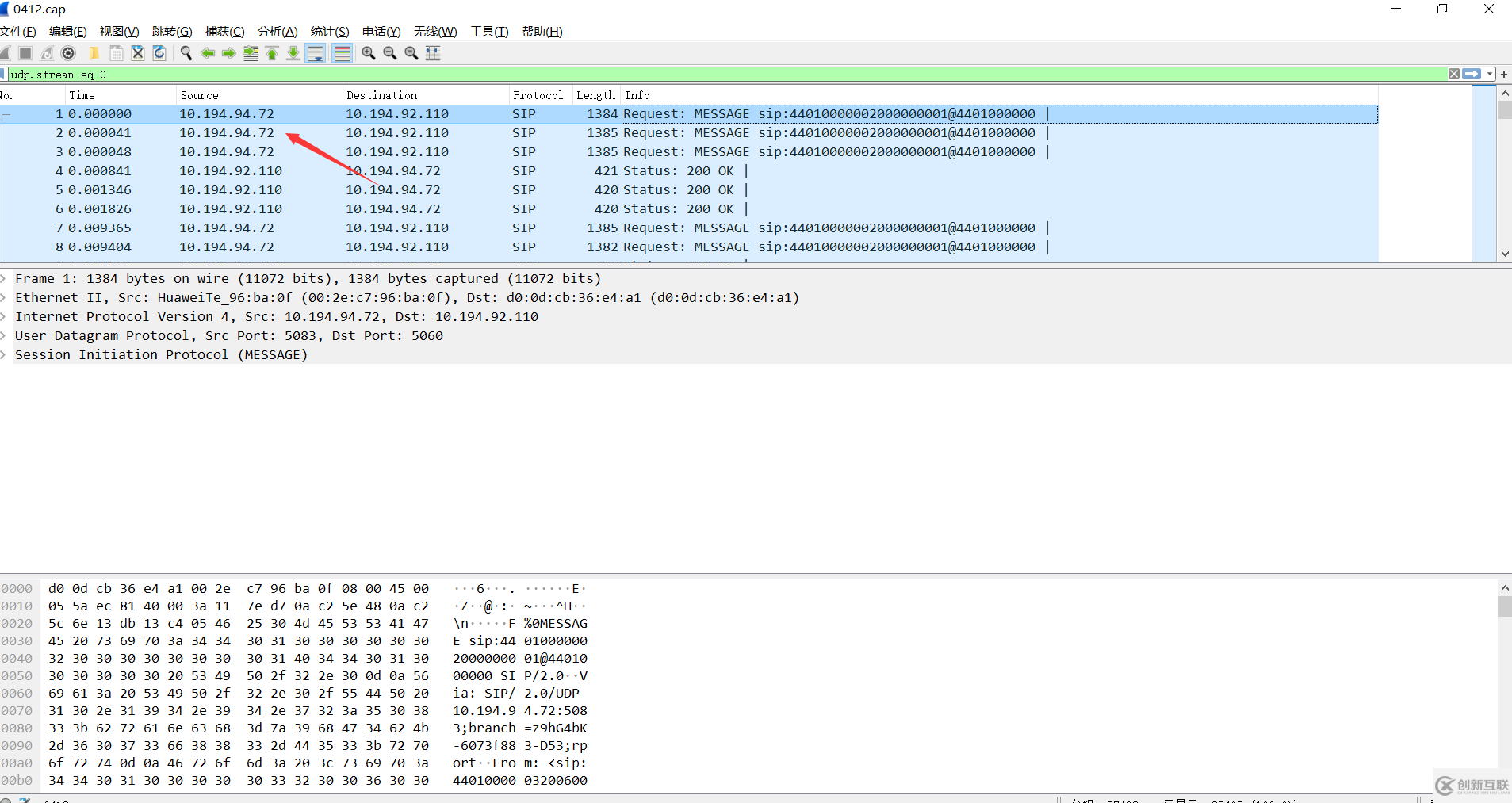Sort by Time column header
This screenshot has width=1512, height=803.
click(x=120, y=95)
